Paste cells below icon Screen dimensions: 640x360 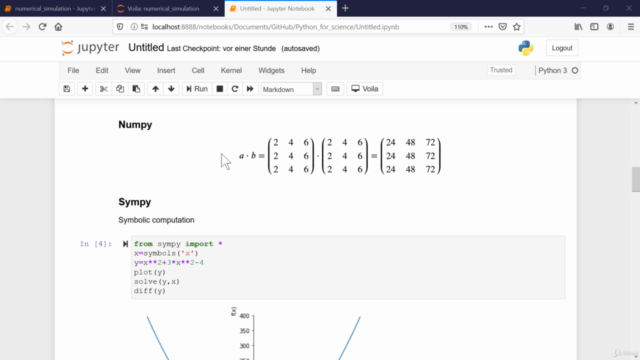pos(136,89)
